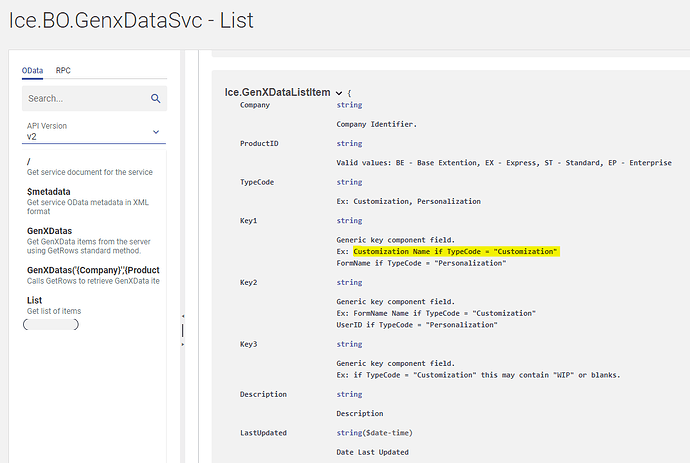Click the Ice.GenXDataListItem schema title
Viewport: 690px width, 463px height.
(278, 93)
